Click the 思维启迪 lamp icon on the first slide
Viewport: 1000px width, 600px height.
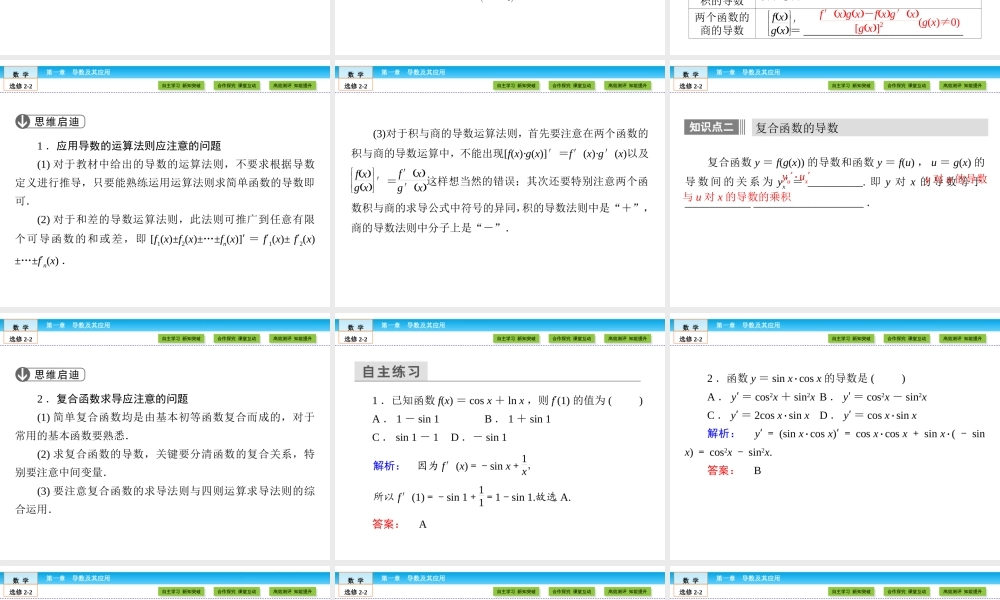(x=21, y=122)
